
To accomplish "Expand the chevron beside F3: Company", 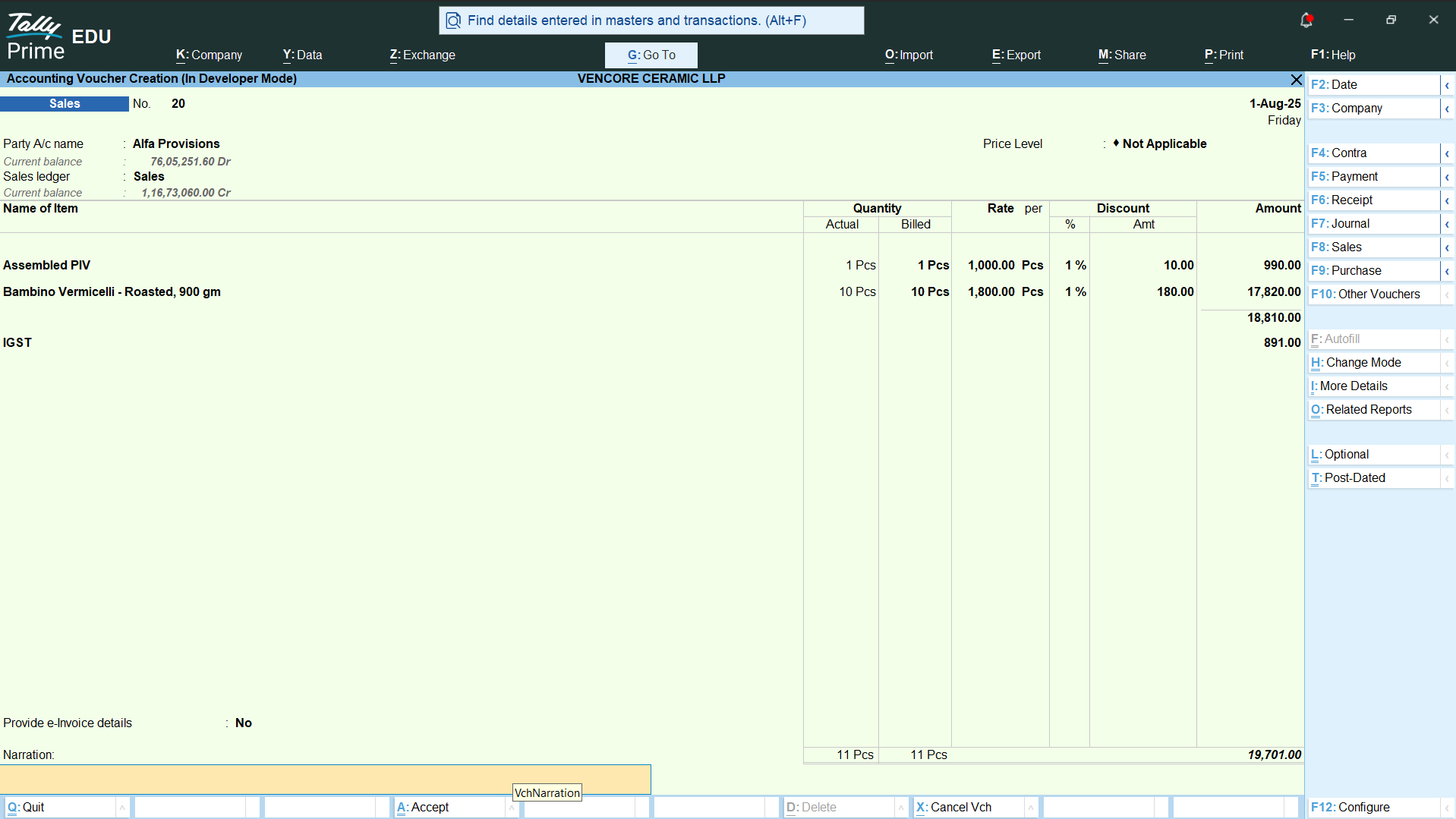I will (x=1447, y=109).
